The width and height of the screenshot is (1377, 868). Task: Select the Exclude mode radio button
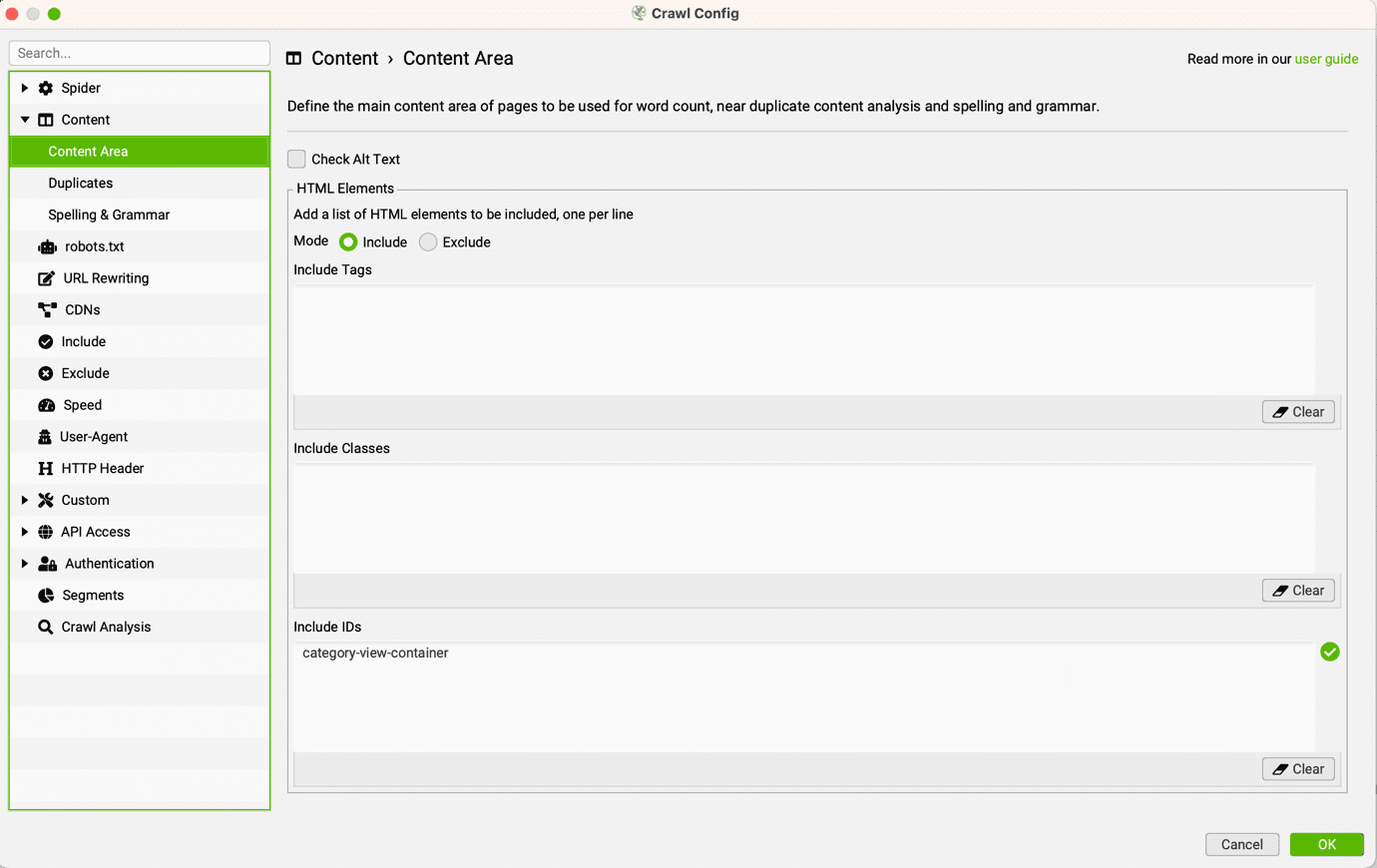428,241
